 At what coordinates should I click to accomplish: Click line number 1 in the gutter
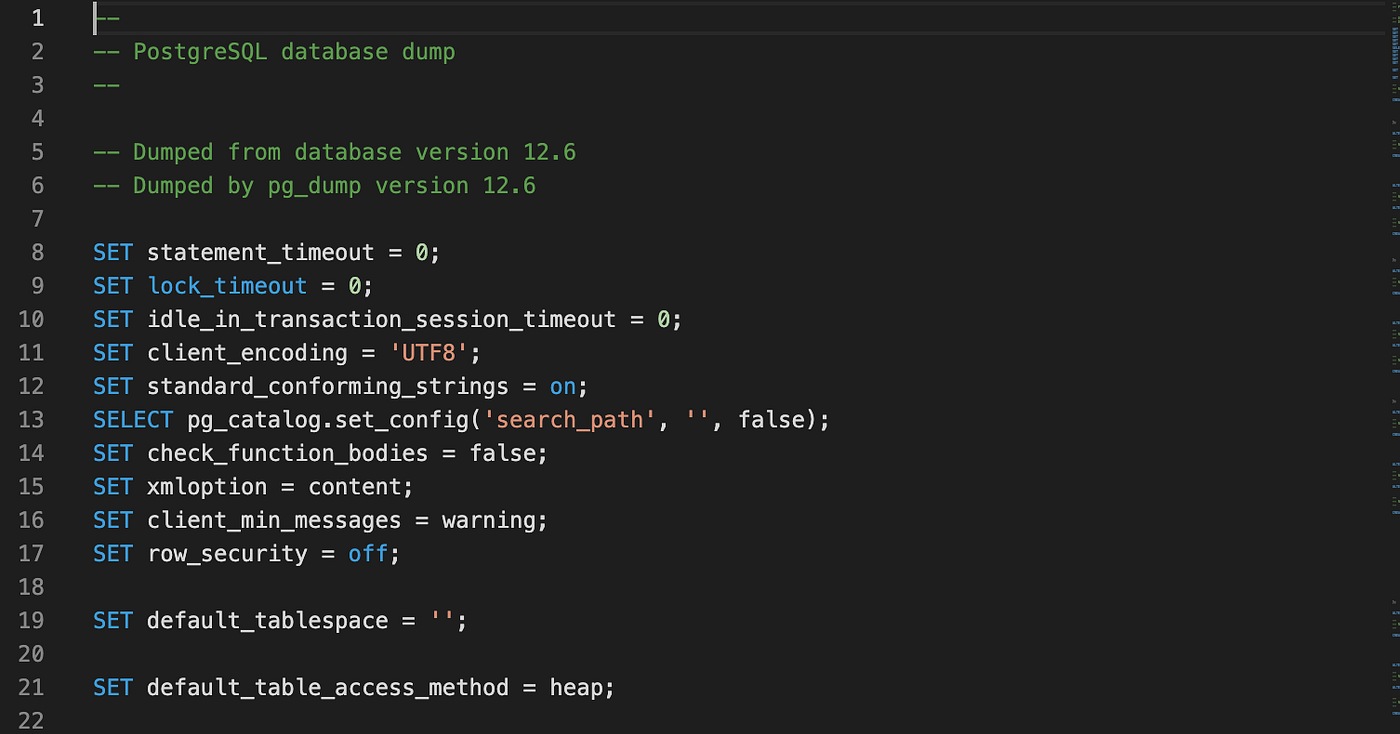[37, 17]
